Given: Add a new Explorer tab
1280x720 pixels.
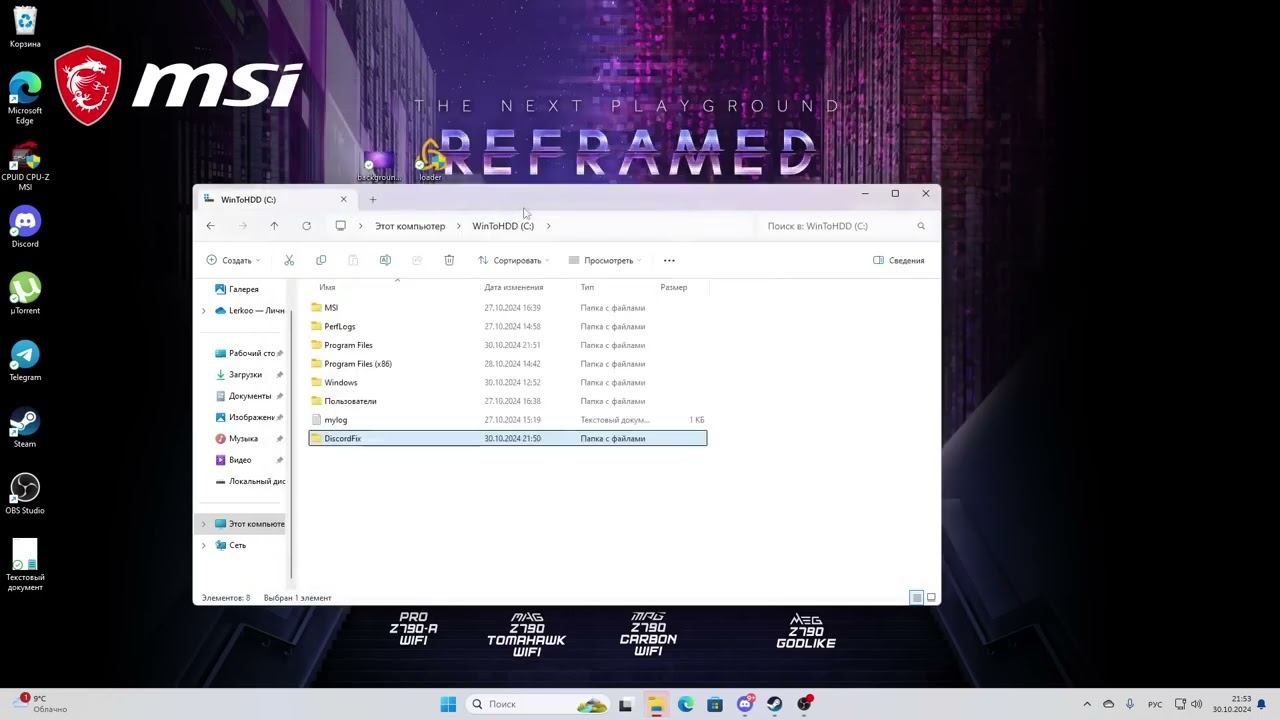Looking at the screenshot, I should 373,199.
